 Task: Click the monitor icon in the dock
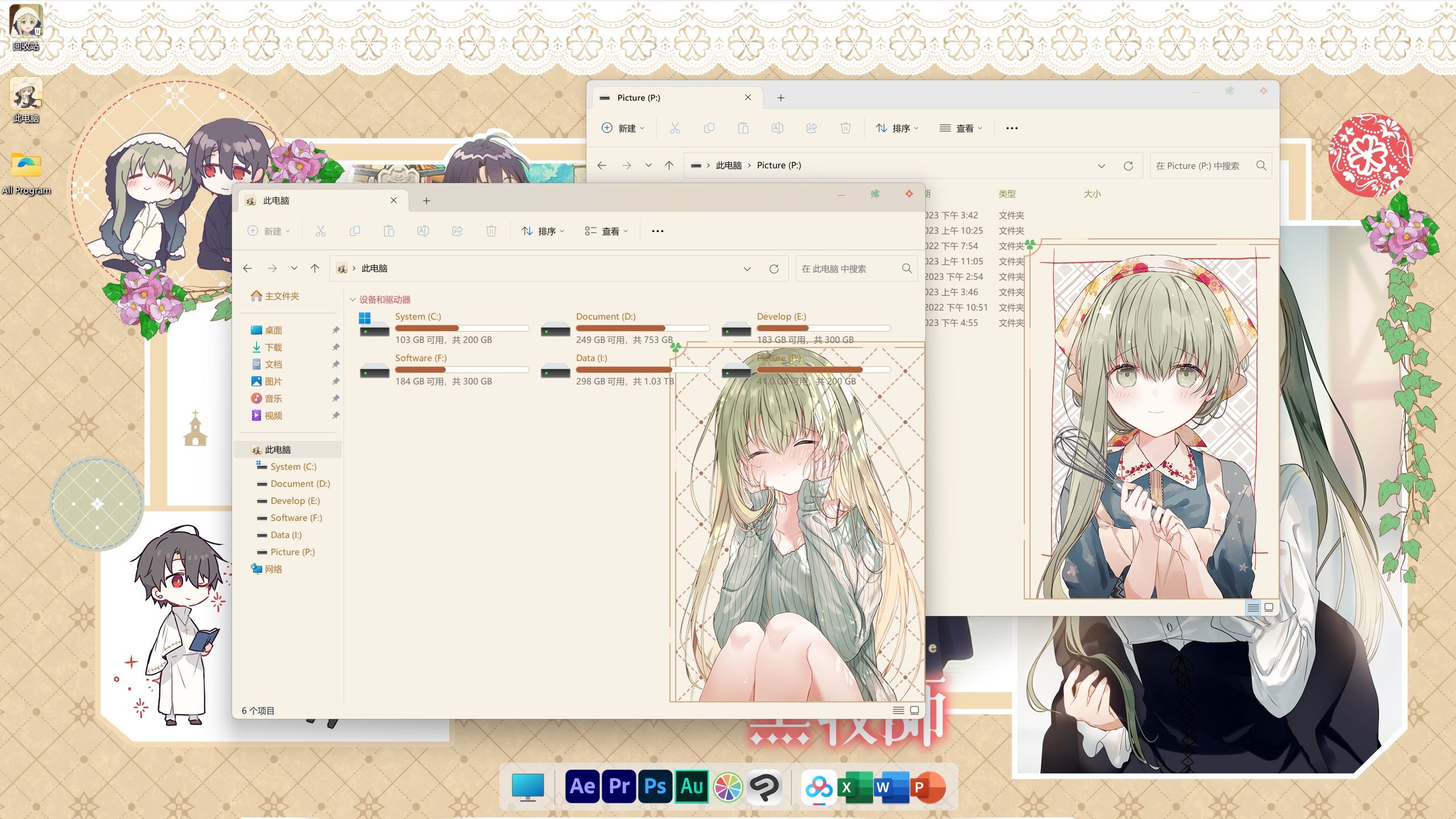tap(528, 787)
